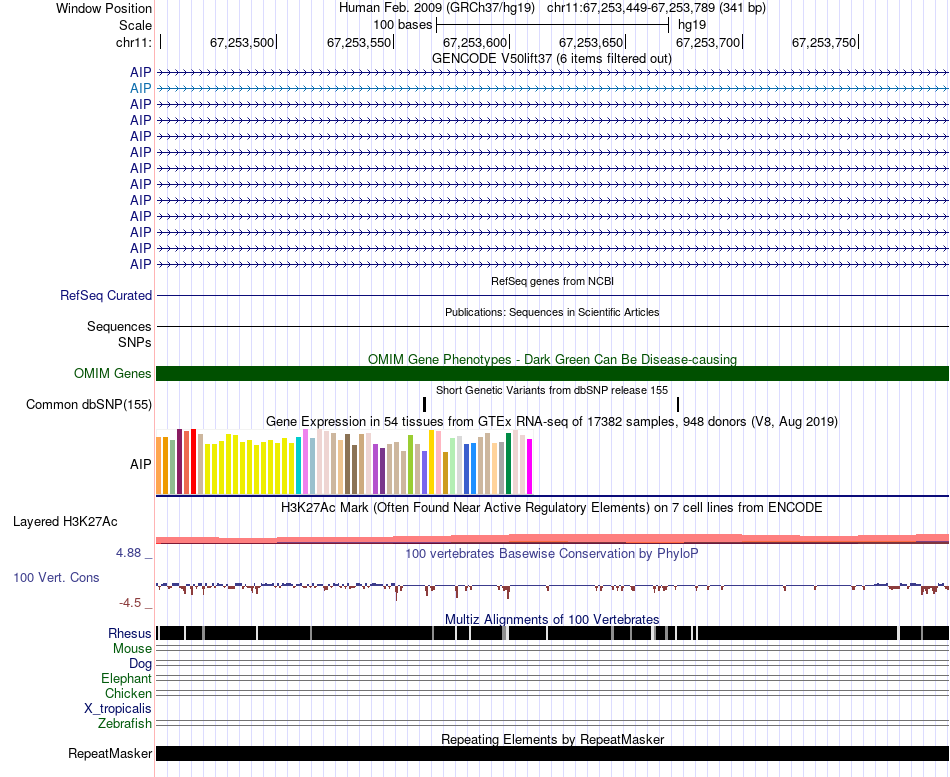Click the -4.5 PhyloP lower limit value
The image size is (950, 777).
[130, 603]
